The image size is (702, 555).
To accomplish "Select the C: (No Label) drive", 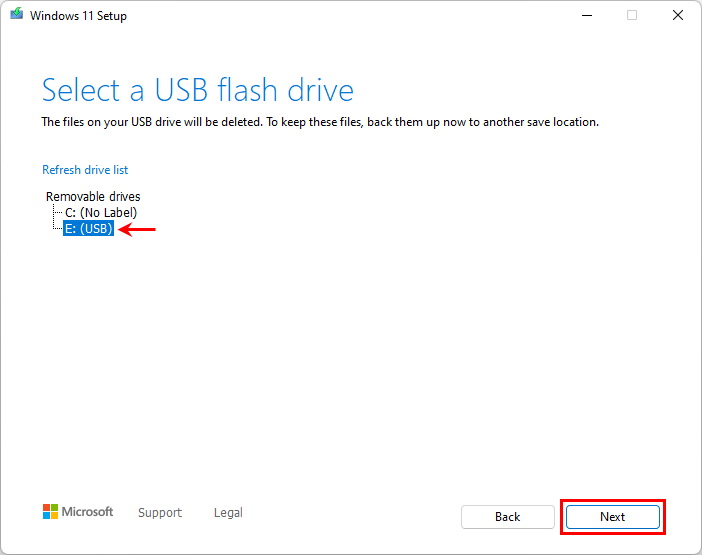I will (x=100, y=213).
